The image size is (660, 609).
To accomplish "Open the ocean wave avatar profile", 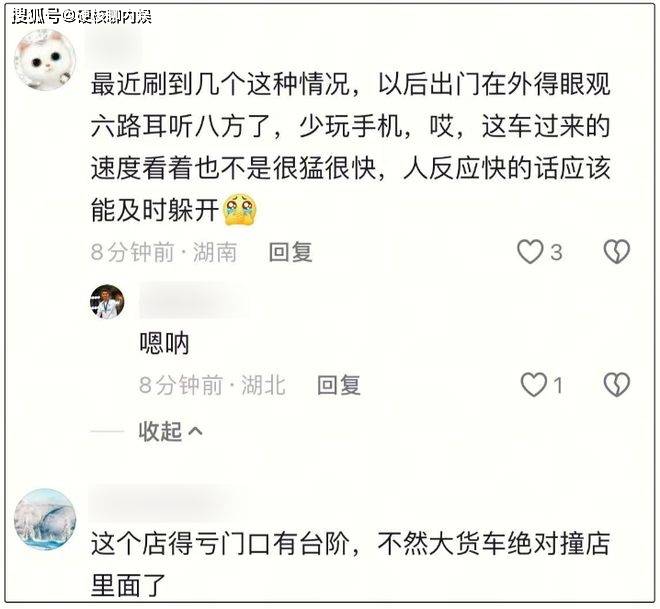I will tap(45, 519).
